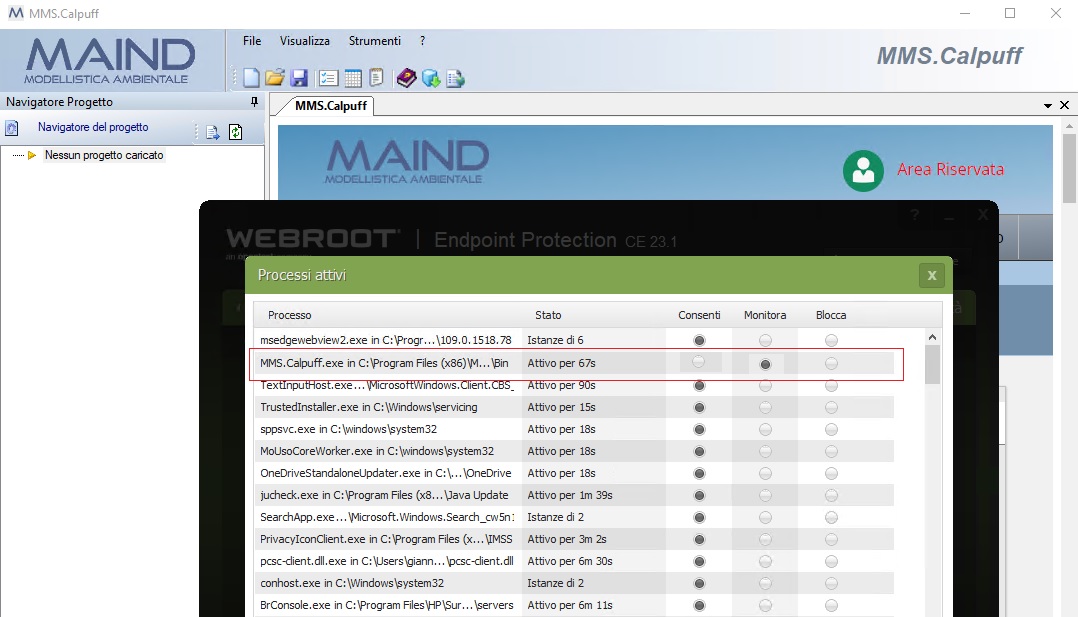
Task: Click the database download toolbar icon
Action: tap(431, 78)
